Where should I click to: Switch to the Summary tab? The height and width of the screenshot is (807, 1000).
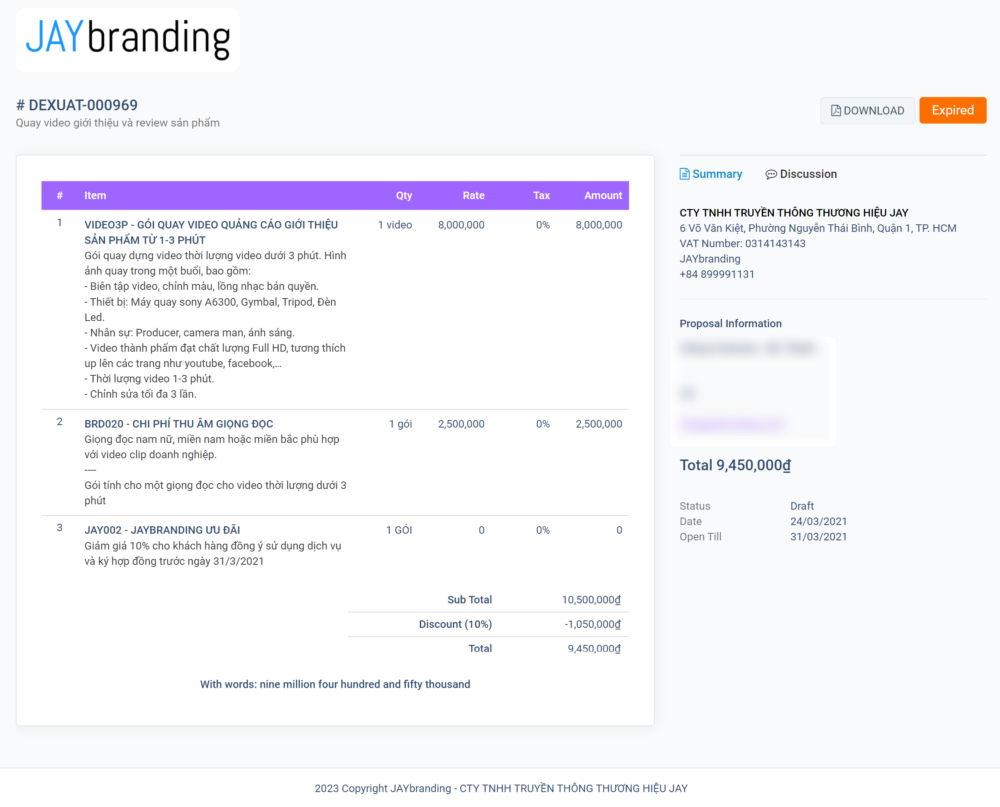[x=710, y=174]
